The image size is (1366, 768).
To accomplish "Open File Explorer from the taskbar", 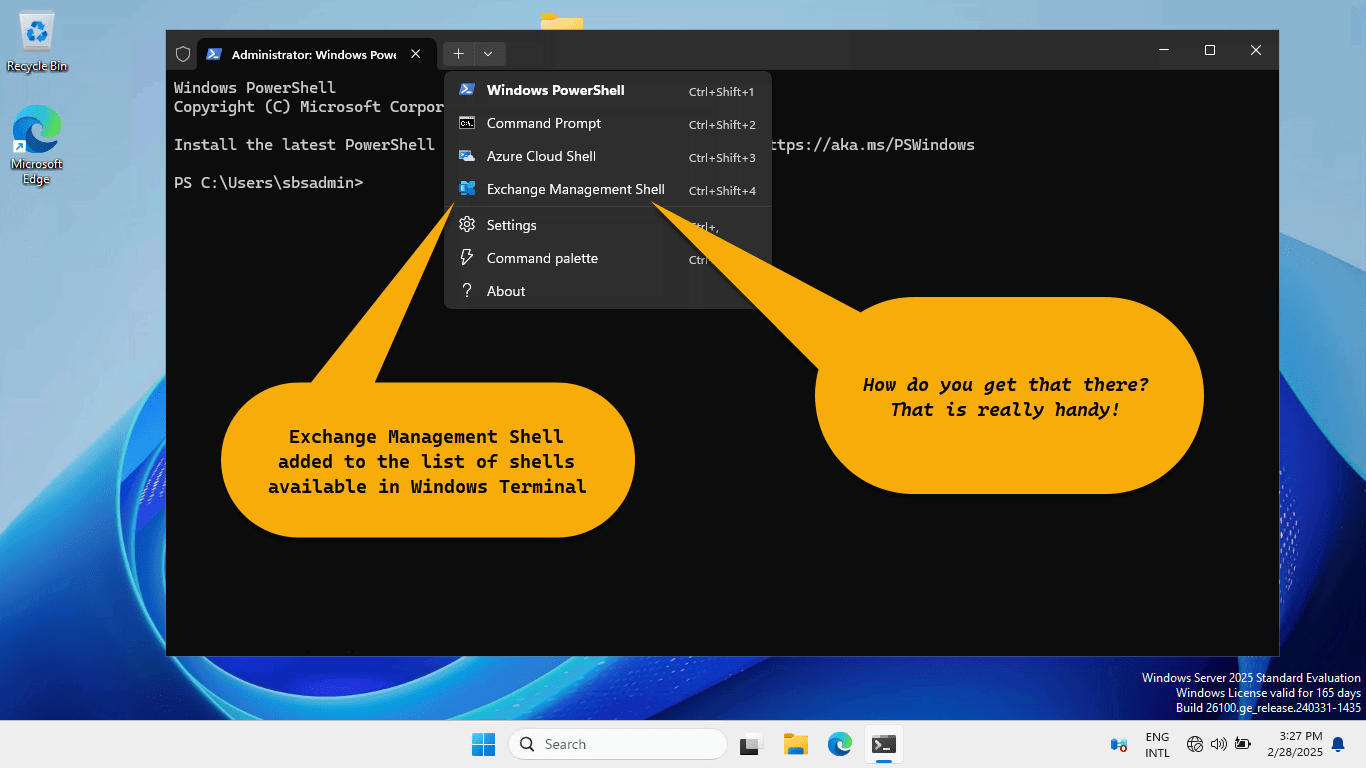I will click(x=795, y=744).
